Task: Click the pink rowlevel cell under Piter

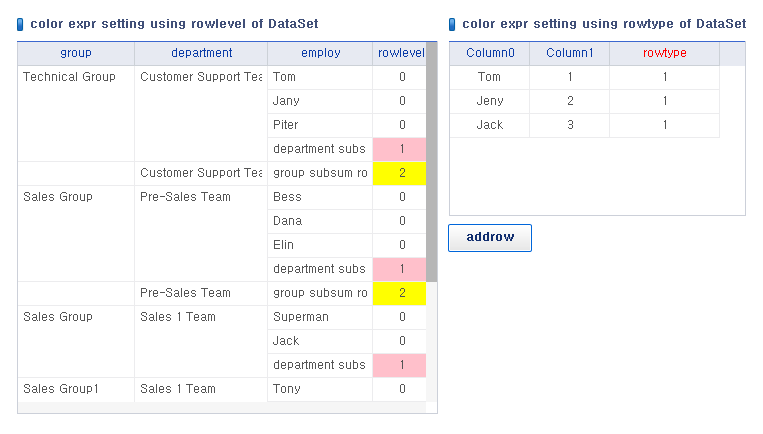Action: pyautogui.click(x=400, y=149)
